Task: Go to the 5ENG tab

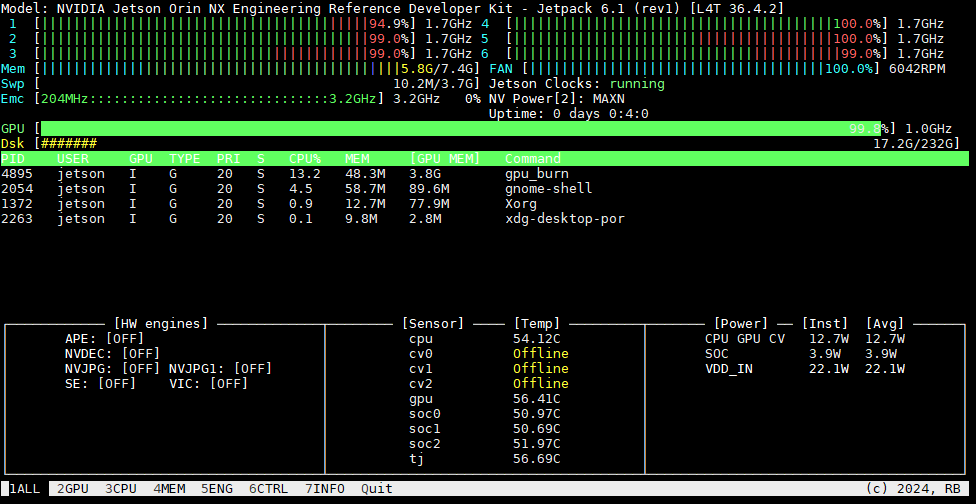Action: [x=217, y=489]
